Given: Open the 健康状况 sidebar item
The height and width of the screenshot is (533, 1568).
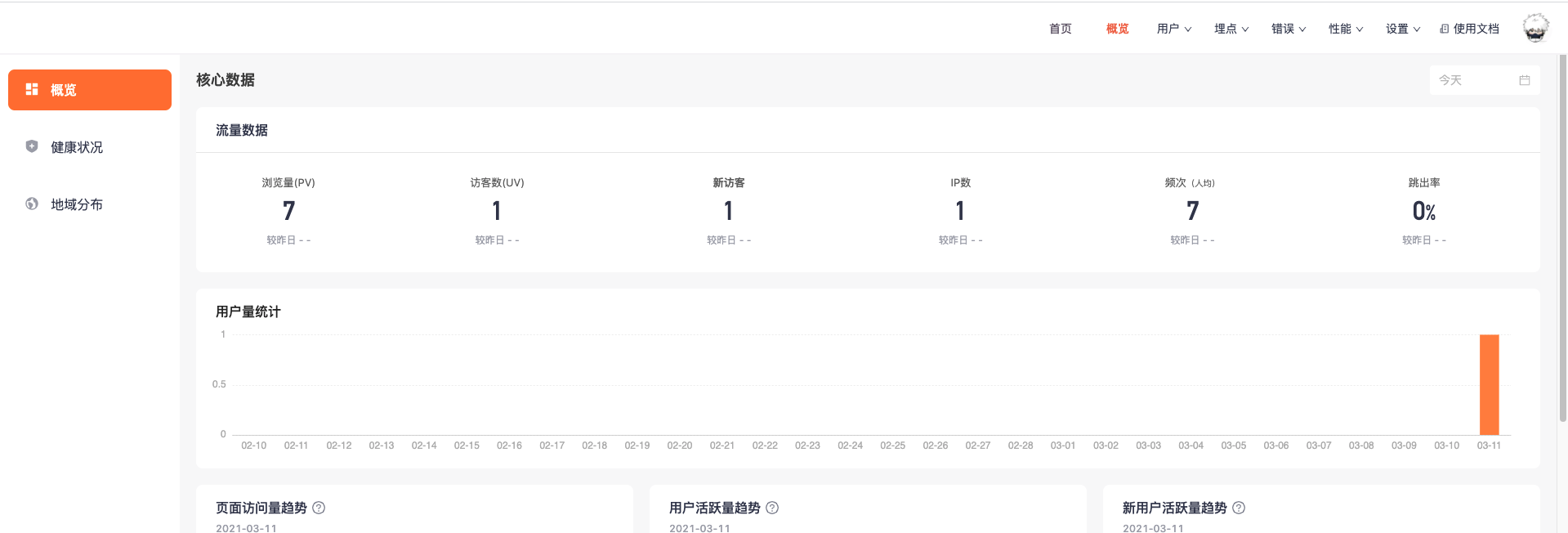Looking at the screenshot, I should click(77, 147).
